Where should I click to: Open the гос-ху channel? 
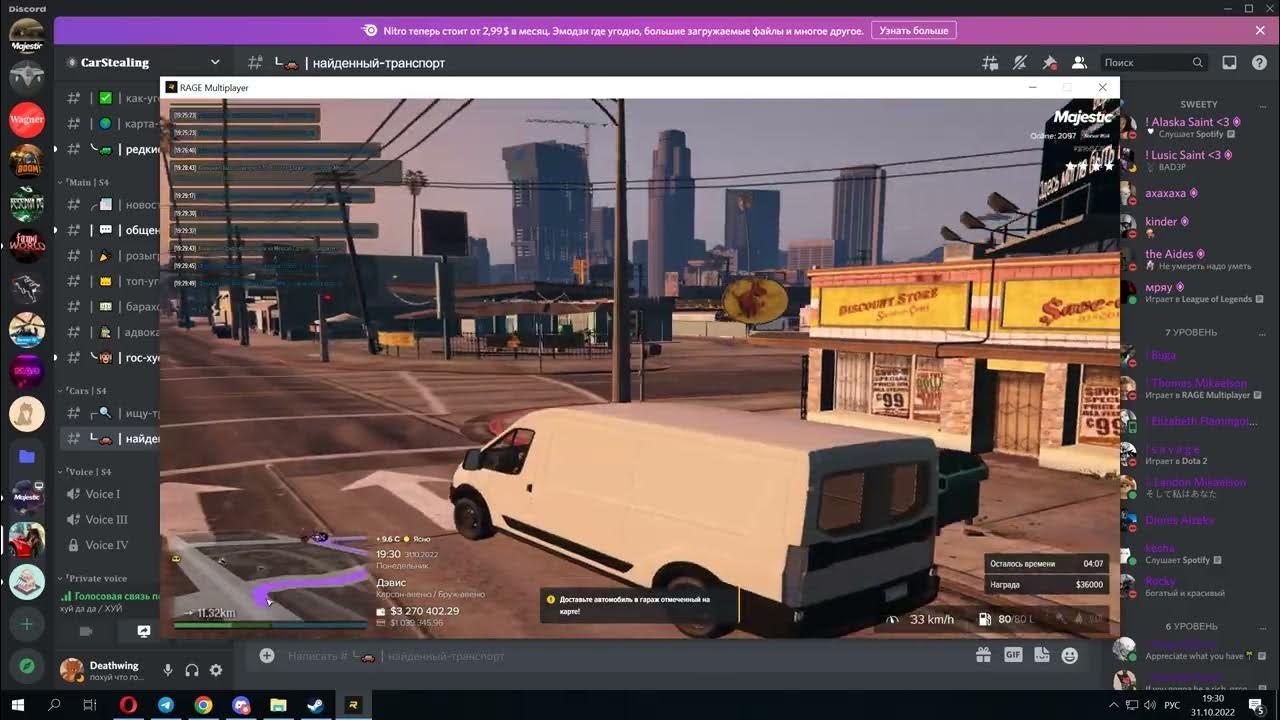click(109, 357)
